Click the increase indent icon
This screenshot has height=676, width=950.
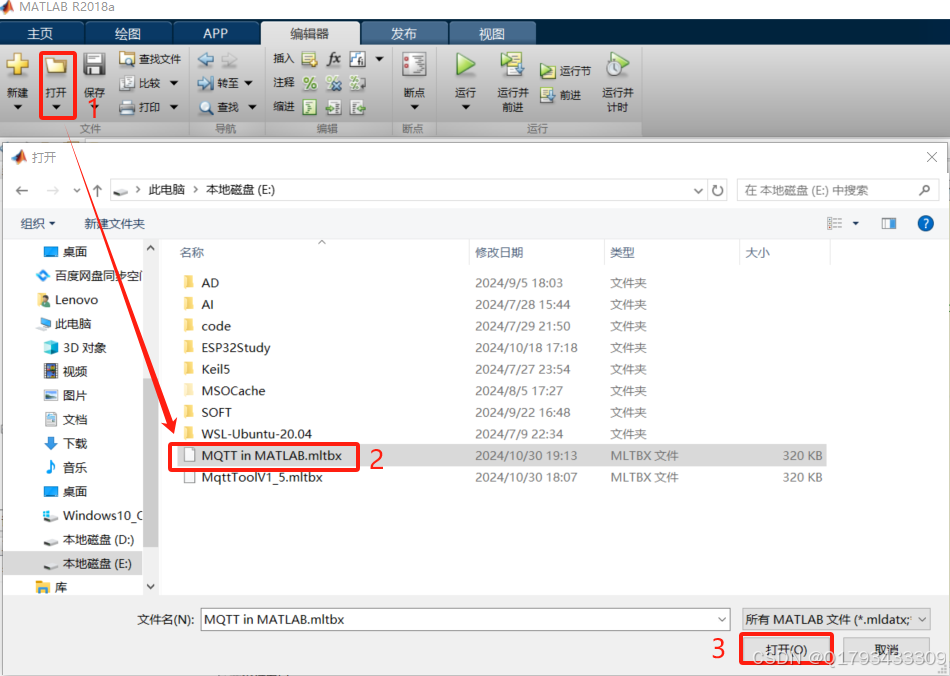pyautogui.click(x=334, y=107)
